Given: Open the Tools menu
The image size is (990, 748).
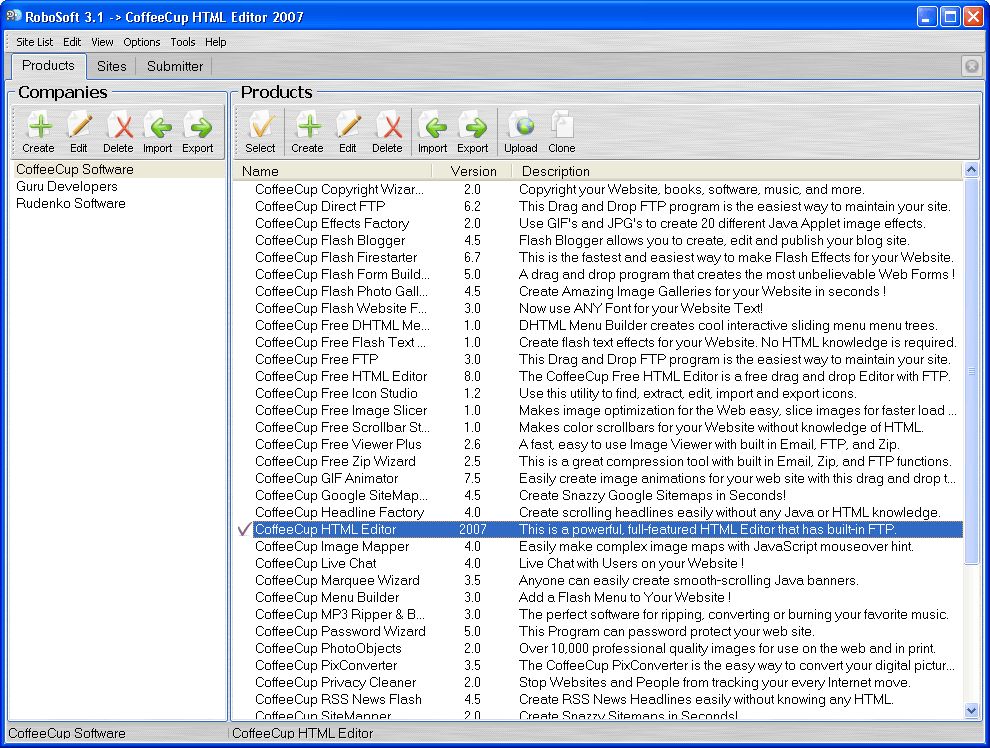Looking at the screenshot, I should click(x=182, y=42).
